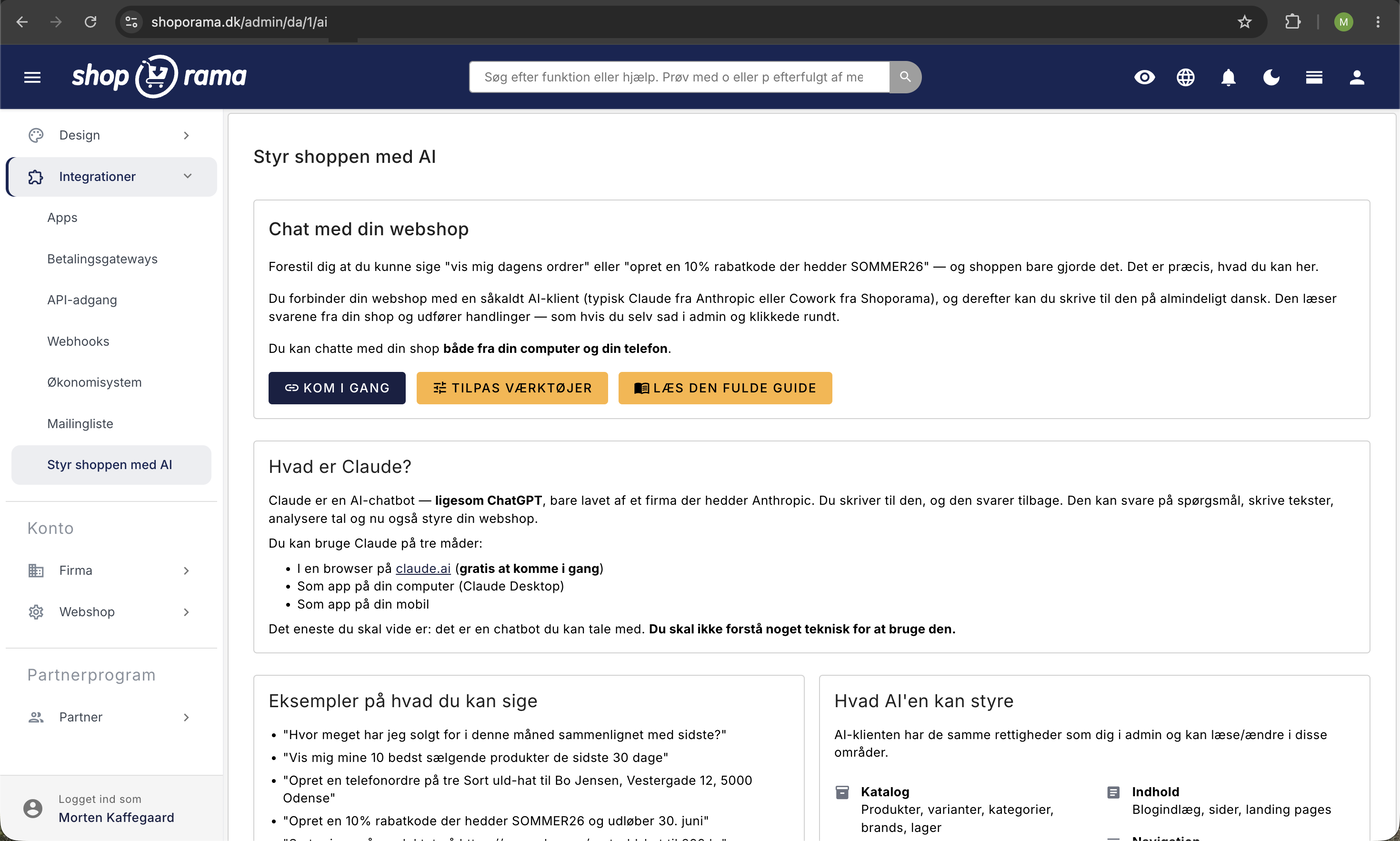Click into the function search field

pos(679,77)
